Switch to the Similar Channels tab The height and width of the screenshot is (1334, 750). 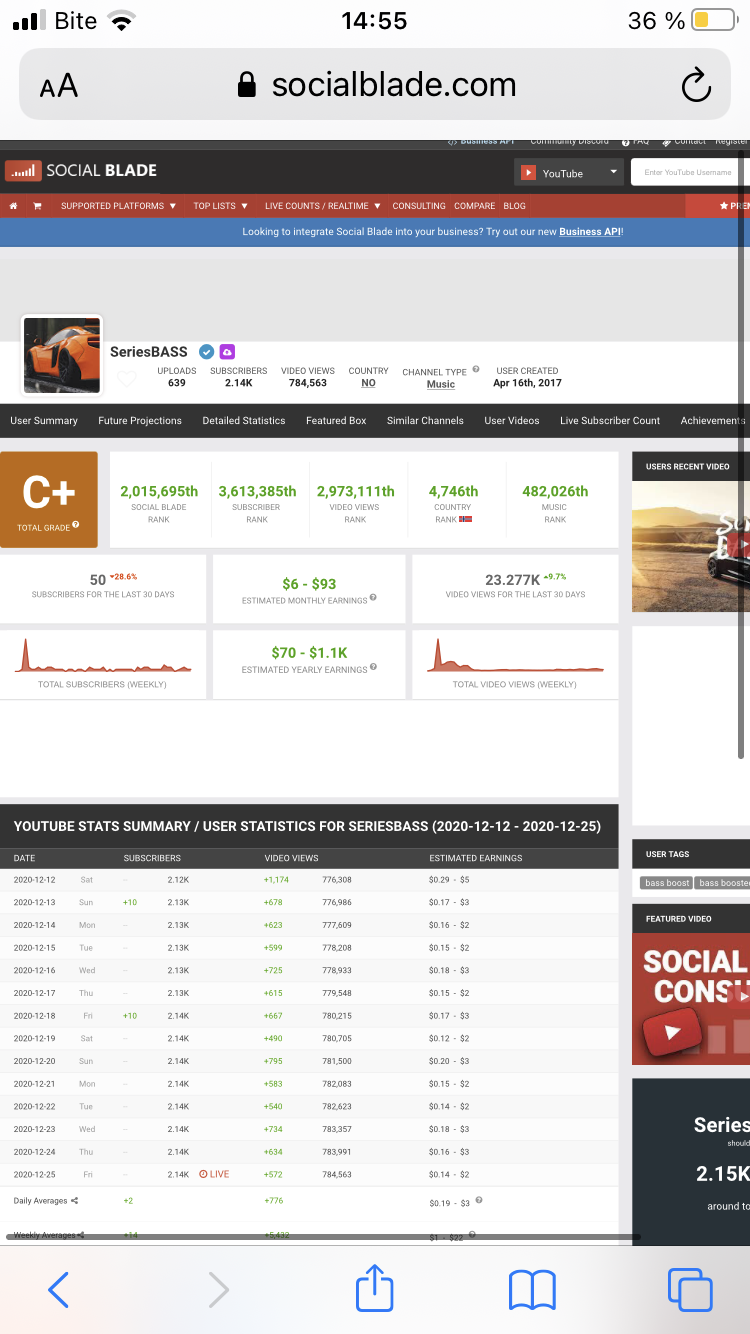tap(425, 421)
